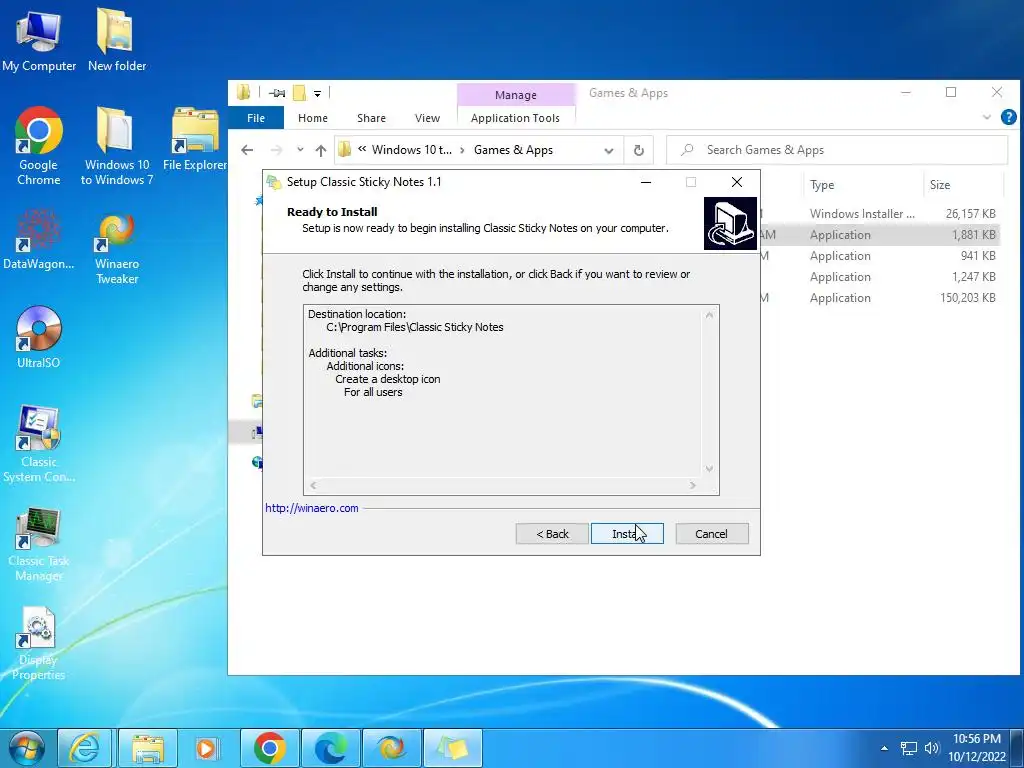Image resolution: width=1024 pixels, height=768 pixels.
Task: Show hidden tray icons arrow
Action: point(884,748)
